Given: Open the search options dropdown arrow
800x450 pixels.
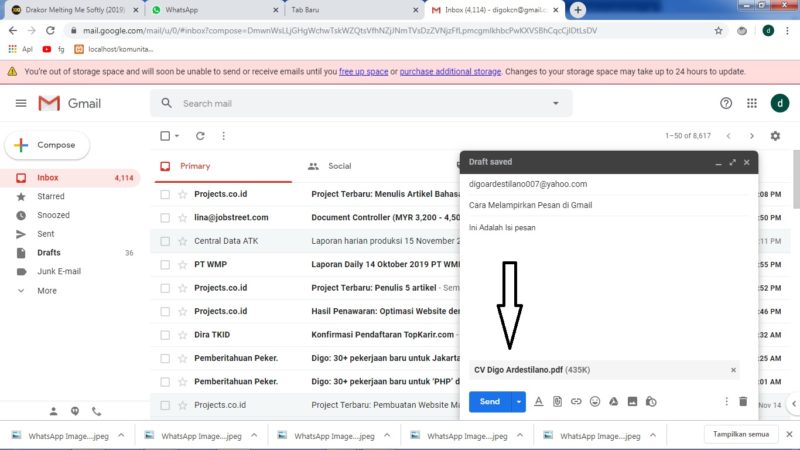Looking at the screenshot, I should click(556, 103).
